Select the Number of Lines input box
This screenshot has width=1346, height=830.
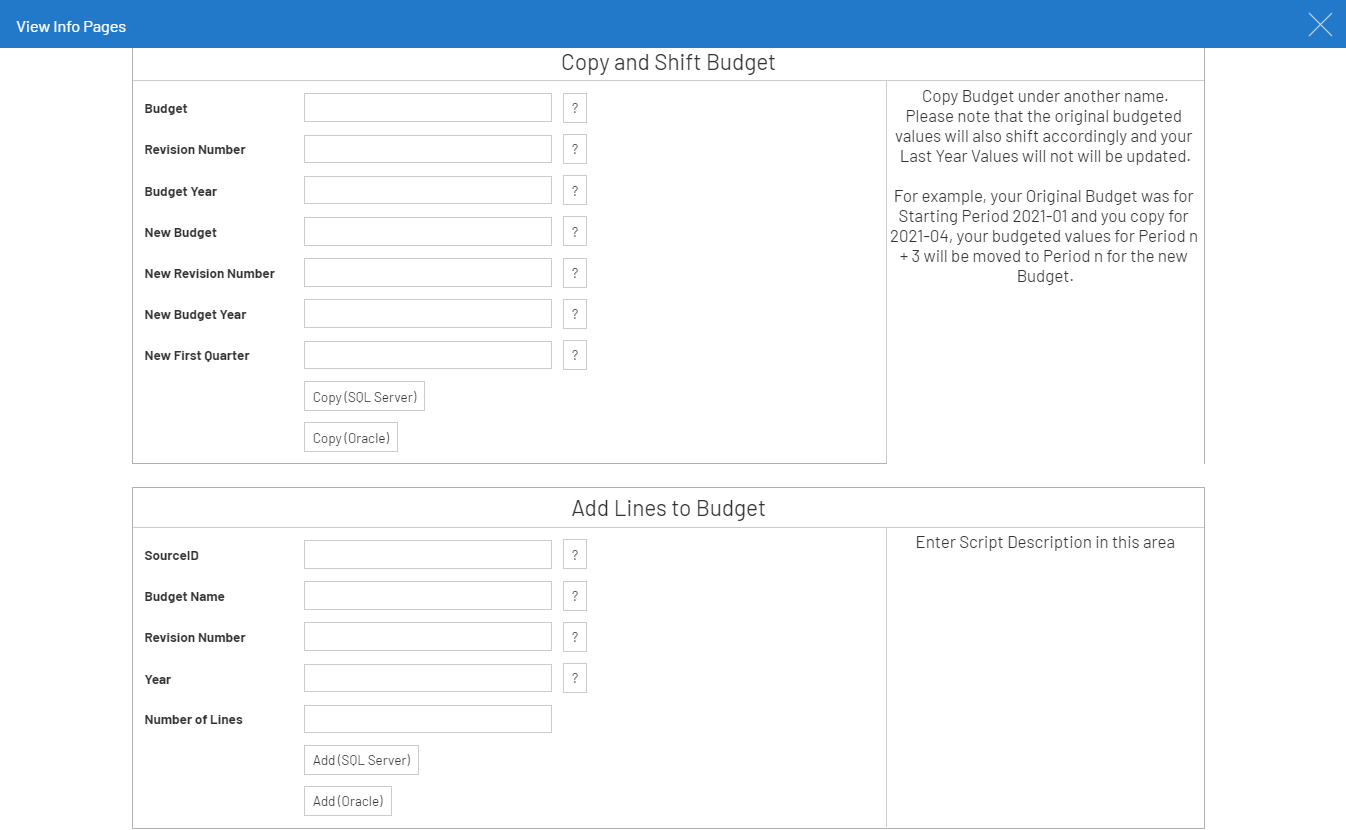tap(427, 719)
